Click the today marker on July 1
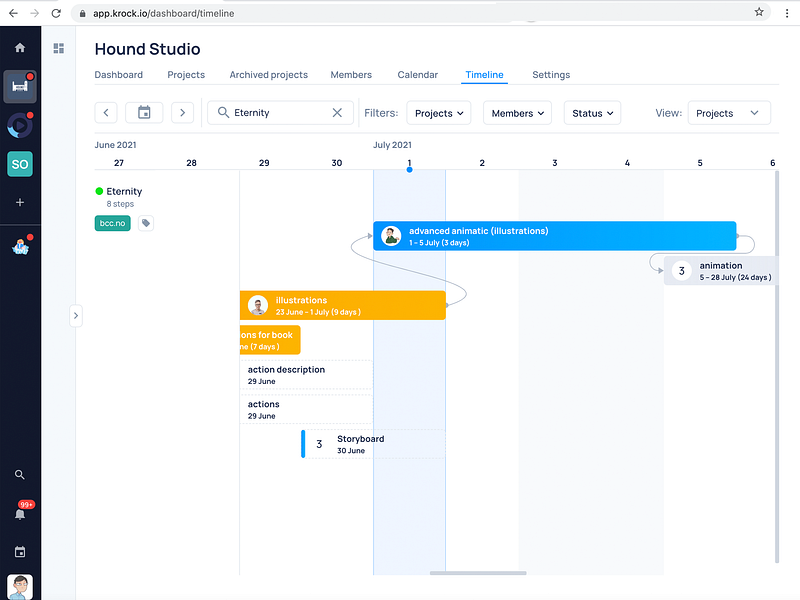Screen dimensions: 800x600 tap(409, 169)
